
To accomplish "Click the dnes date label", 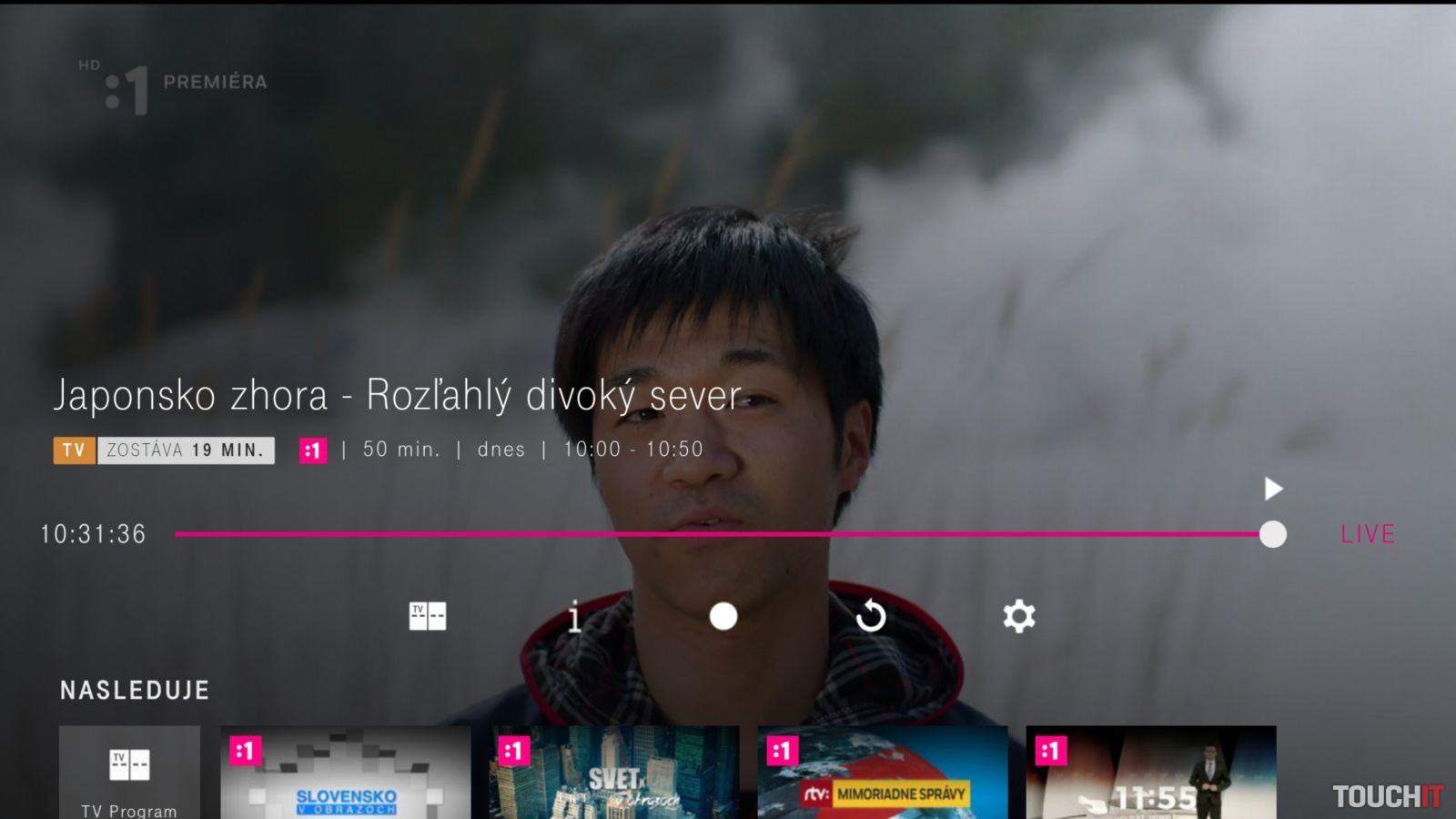I will click(x=501, y=450).
